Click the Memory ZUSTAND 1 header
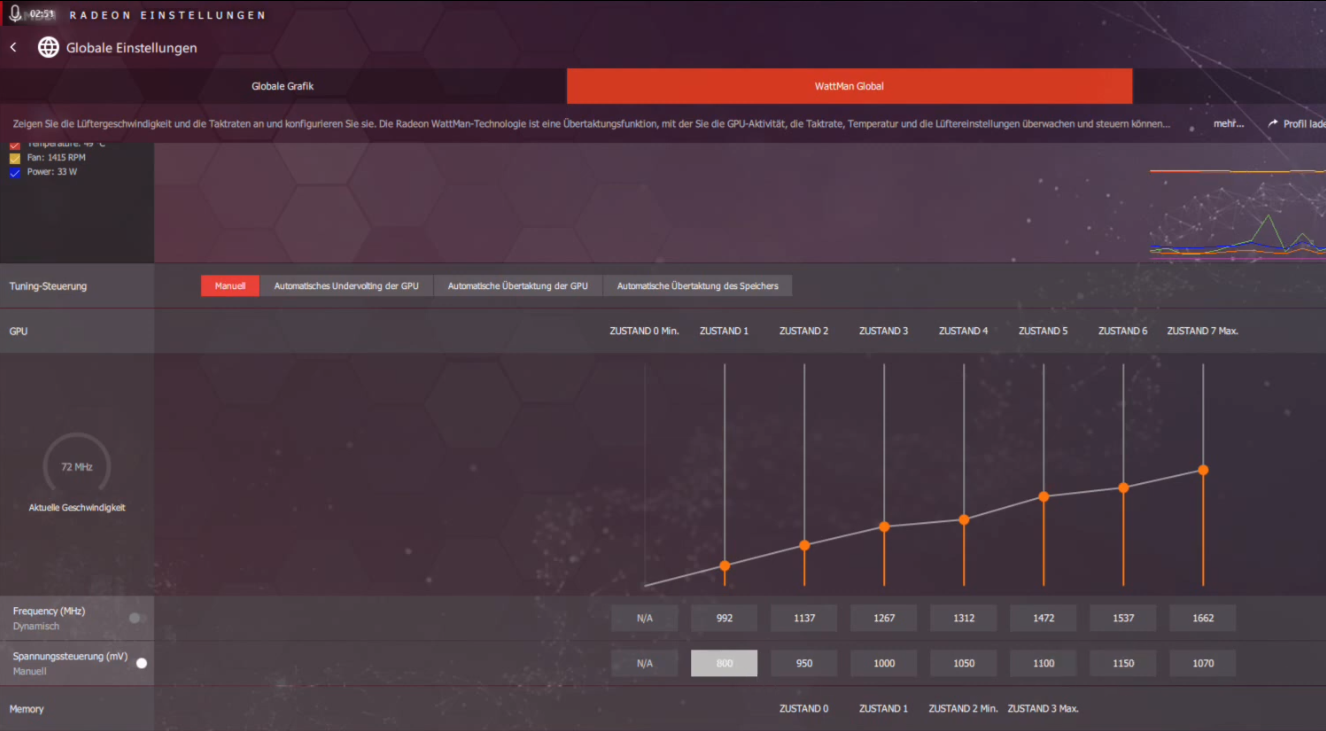 click(x=884, y=709)
